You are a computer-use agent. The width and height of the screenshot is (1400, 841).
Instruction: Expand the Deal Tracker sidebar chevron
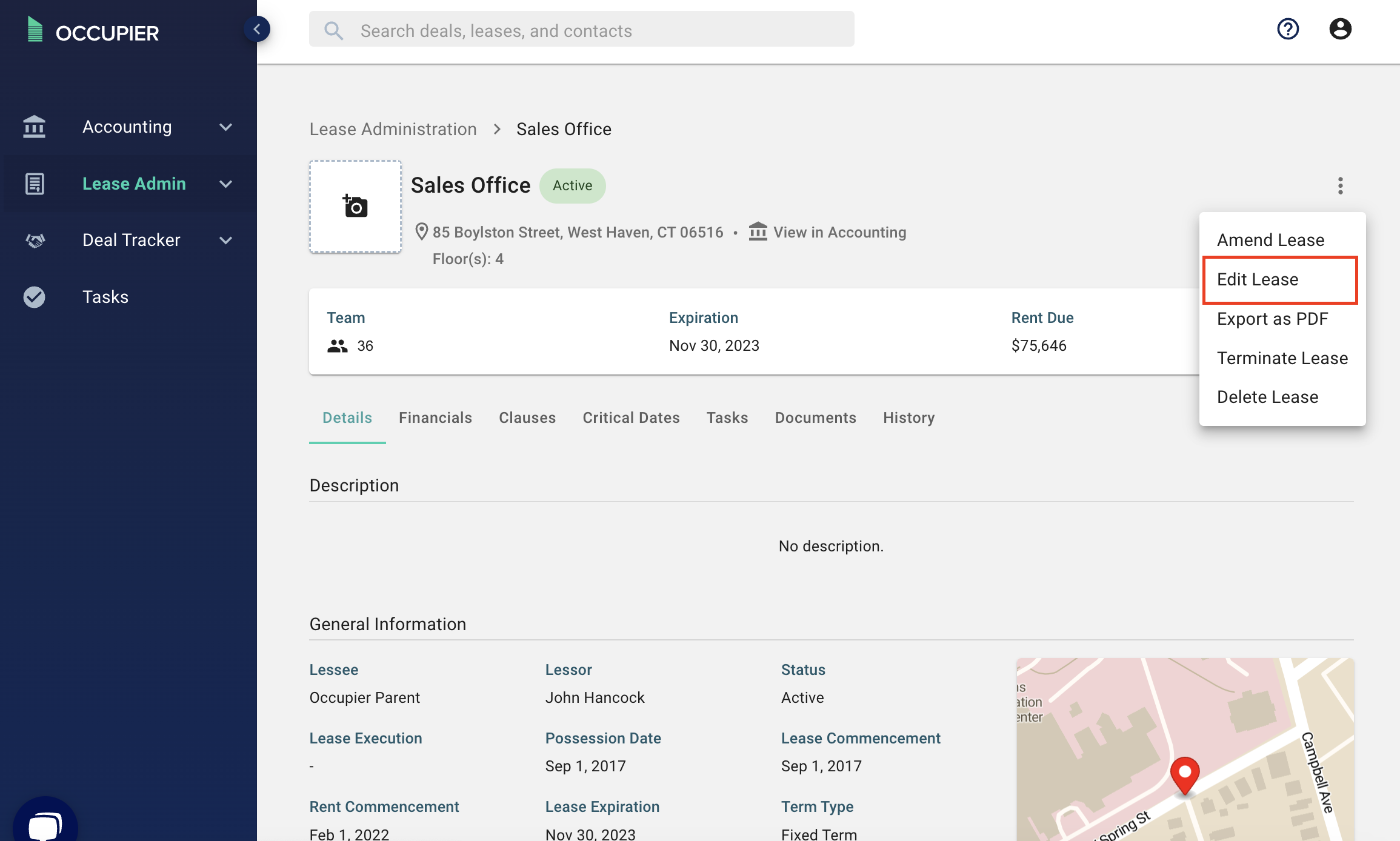pos(226,241)
